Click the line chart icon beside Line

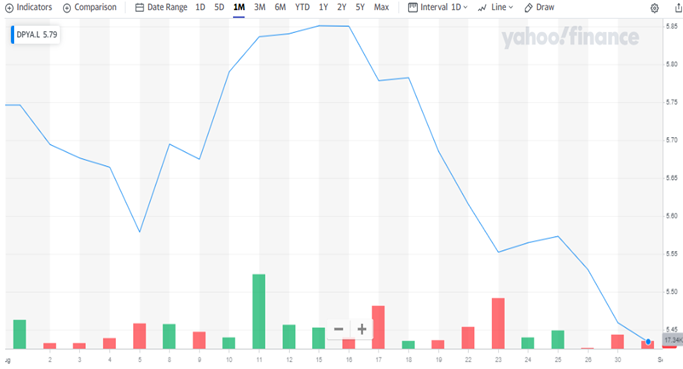tap(482, 8)
